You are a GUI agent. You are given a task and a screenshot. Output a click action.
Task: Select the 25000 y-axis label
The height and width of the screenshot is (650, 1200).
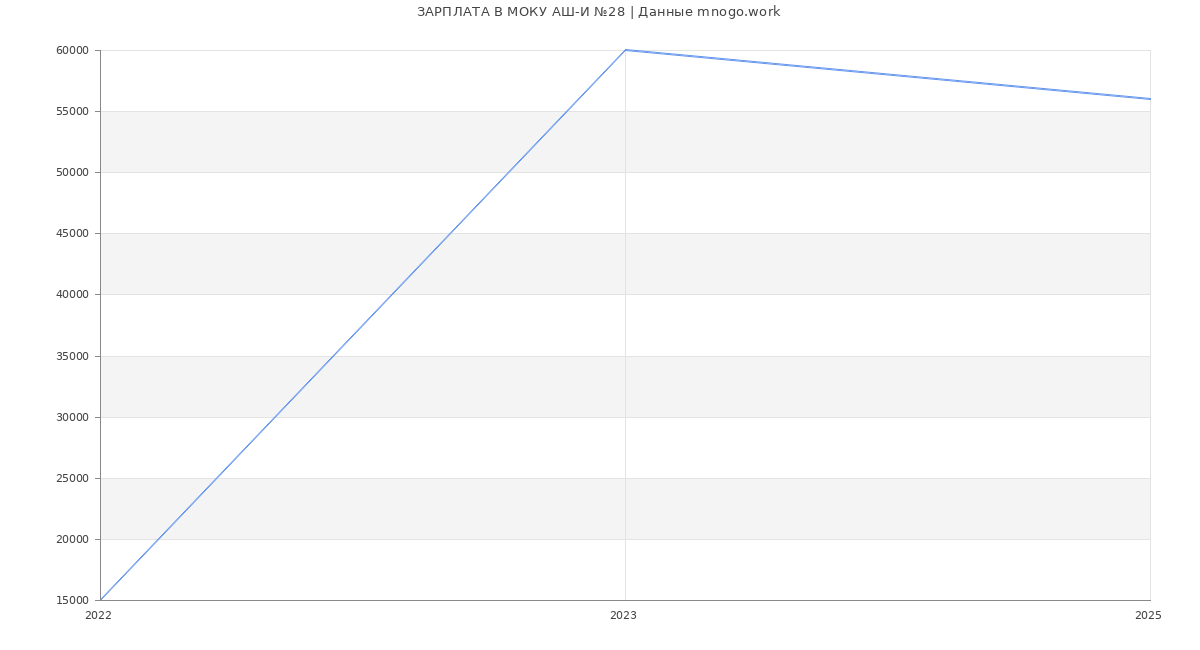click(x=73, y=478)
